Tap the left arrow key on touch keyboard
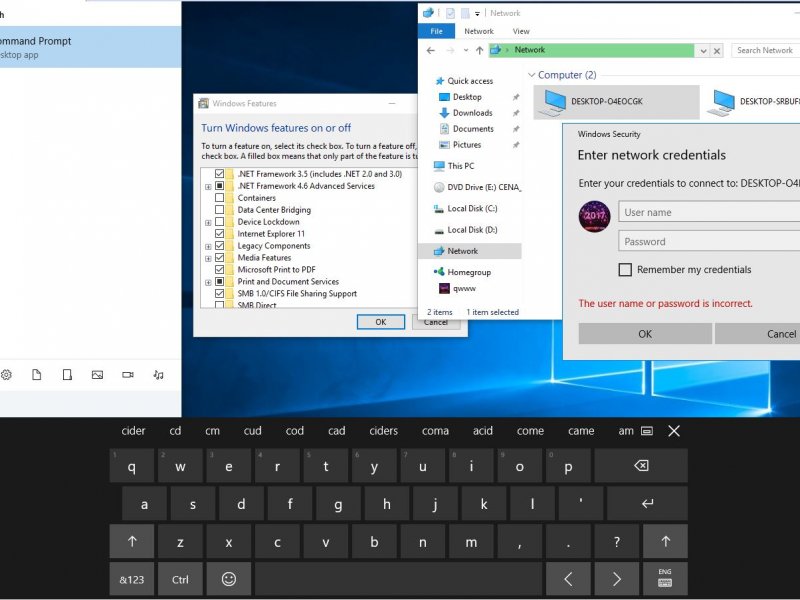Image resolution: width=800 pixels, height=600 pixels. (568, 579)
